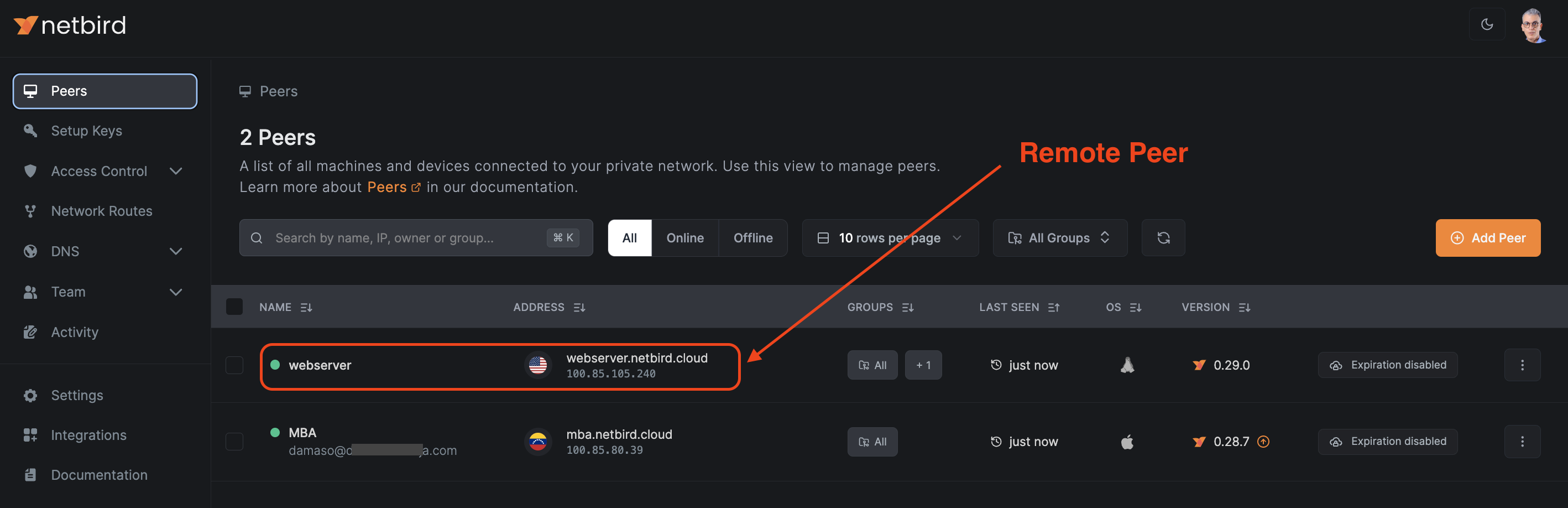Open Setup Keys from the sidebar
This screenshot has height=508, width=1568.
pos(85,131)
